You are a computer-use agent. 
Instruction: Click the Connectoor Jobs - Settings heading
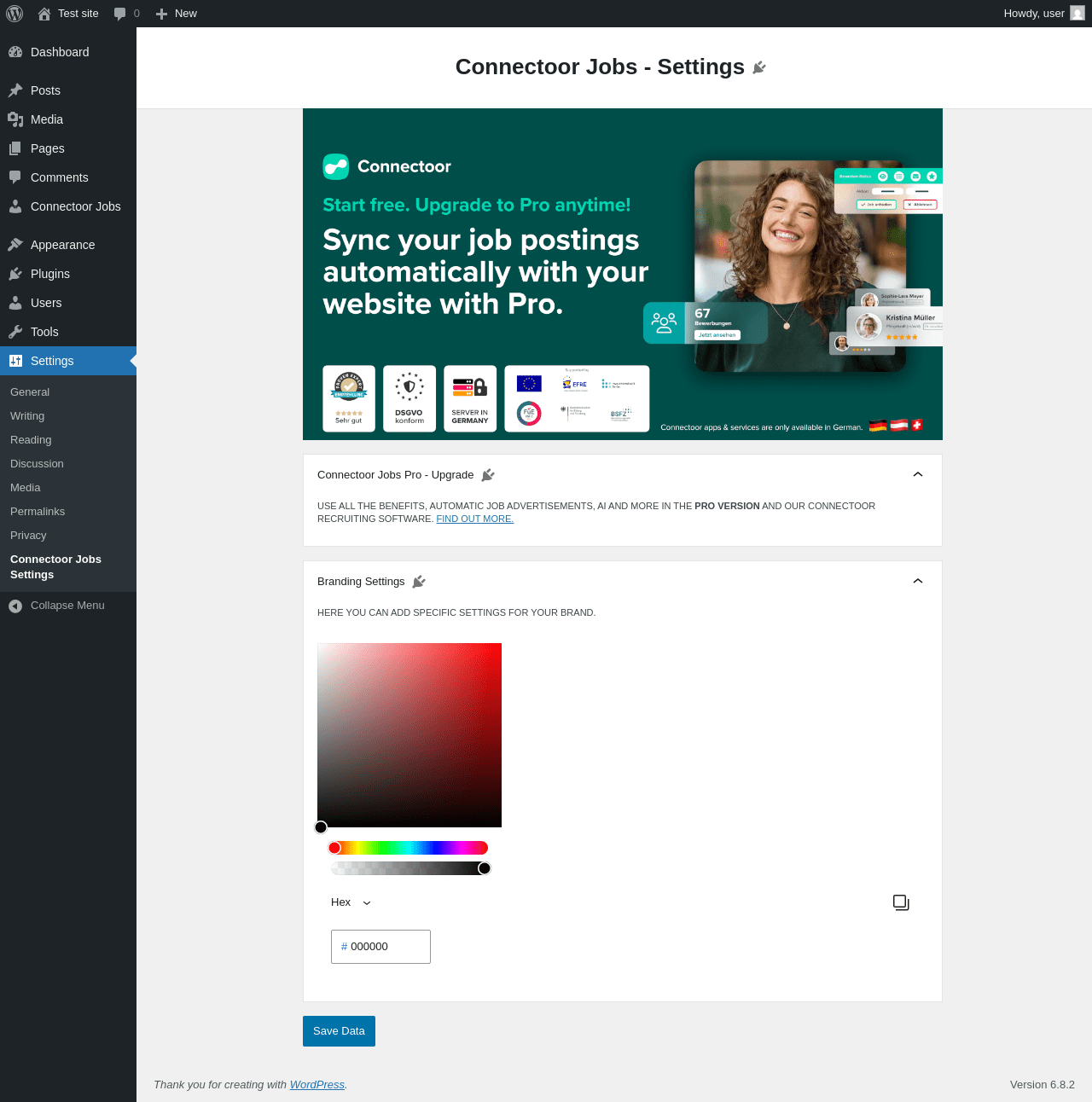pos(600,67)
